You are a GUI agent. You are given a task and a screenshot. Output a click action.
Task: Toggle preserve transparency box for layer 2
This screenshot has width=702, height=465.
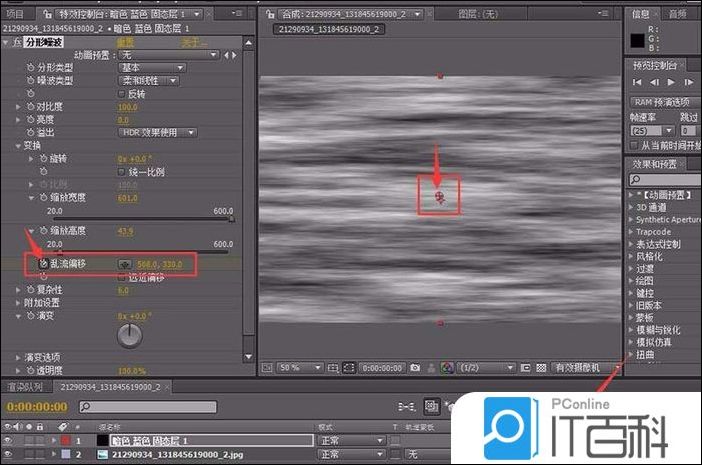(395, 454)
